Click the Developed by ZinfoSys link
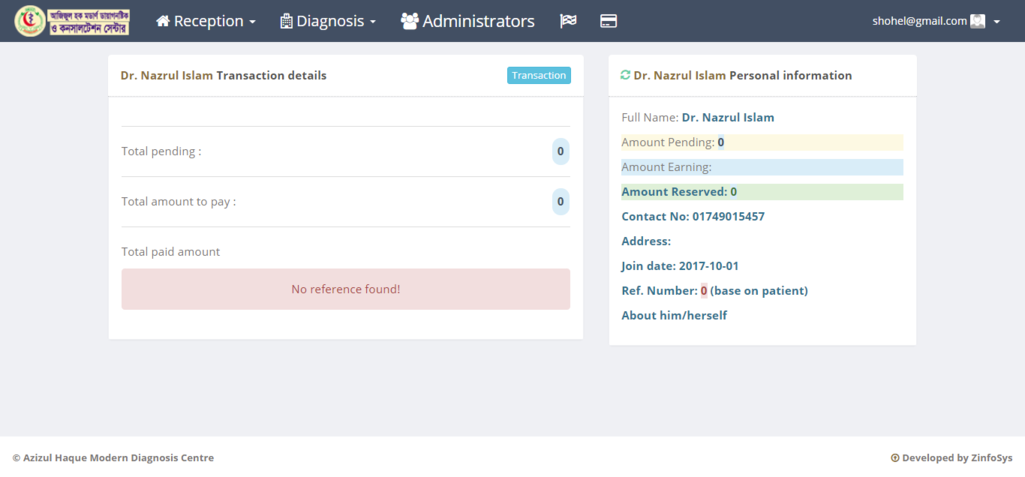This screenshot has height=477, width=1025. [957, 458]
